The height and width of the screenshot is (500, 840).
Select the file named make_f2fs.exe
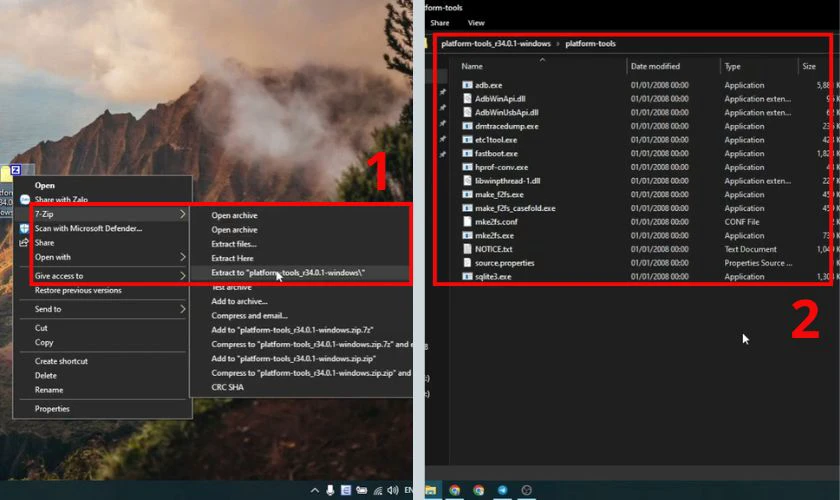[499, 195]
